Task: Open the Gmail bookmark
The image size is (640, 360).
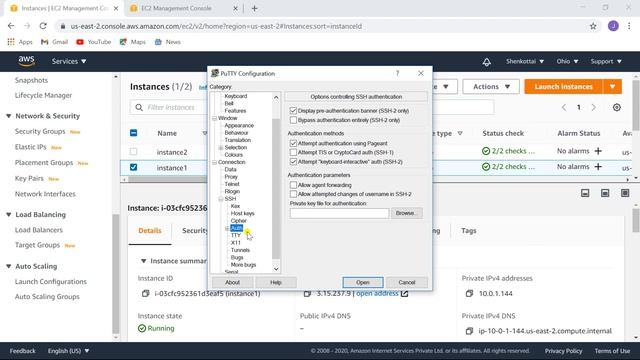Action: (54, 42)
